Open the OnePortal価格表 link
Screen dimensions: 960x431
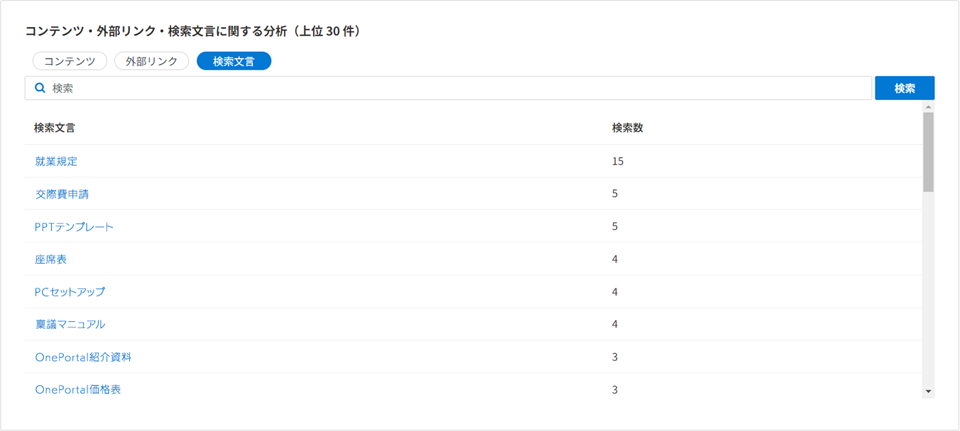click(x=78, y=390)
